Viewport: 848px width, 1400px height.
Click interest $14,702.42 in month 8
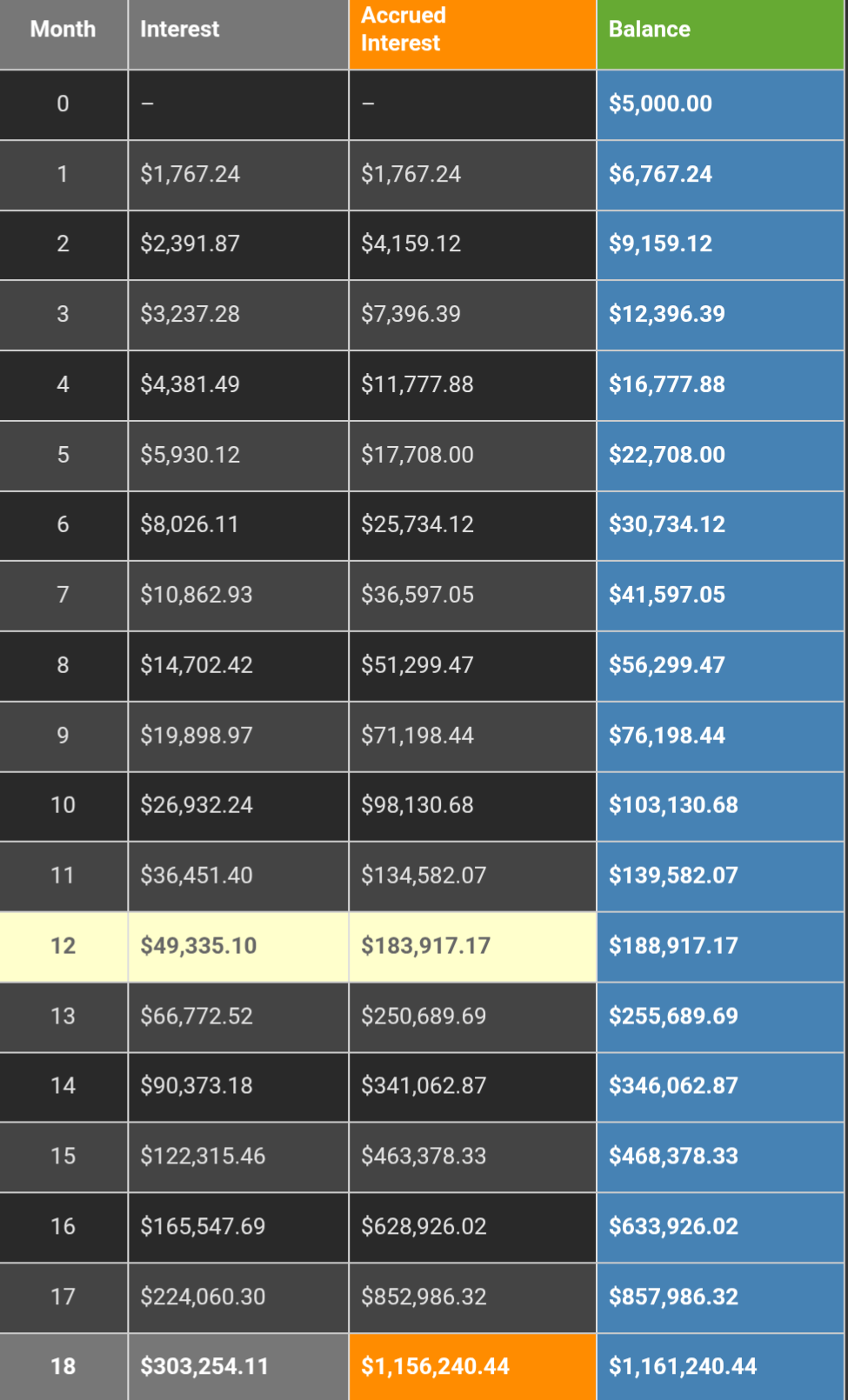238,666
